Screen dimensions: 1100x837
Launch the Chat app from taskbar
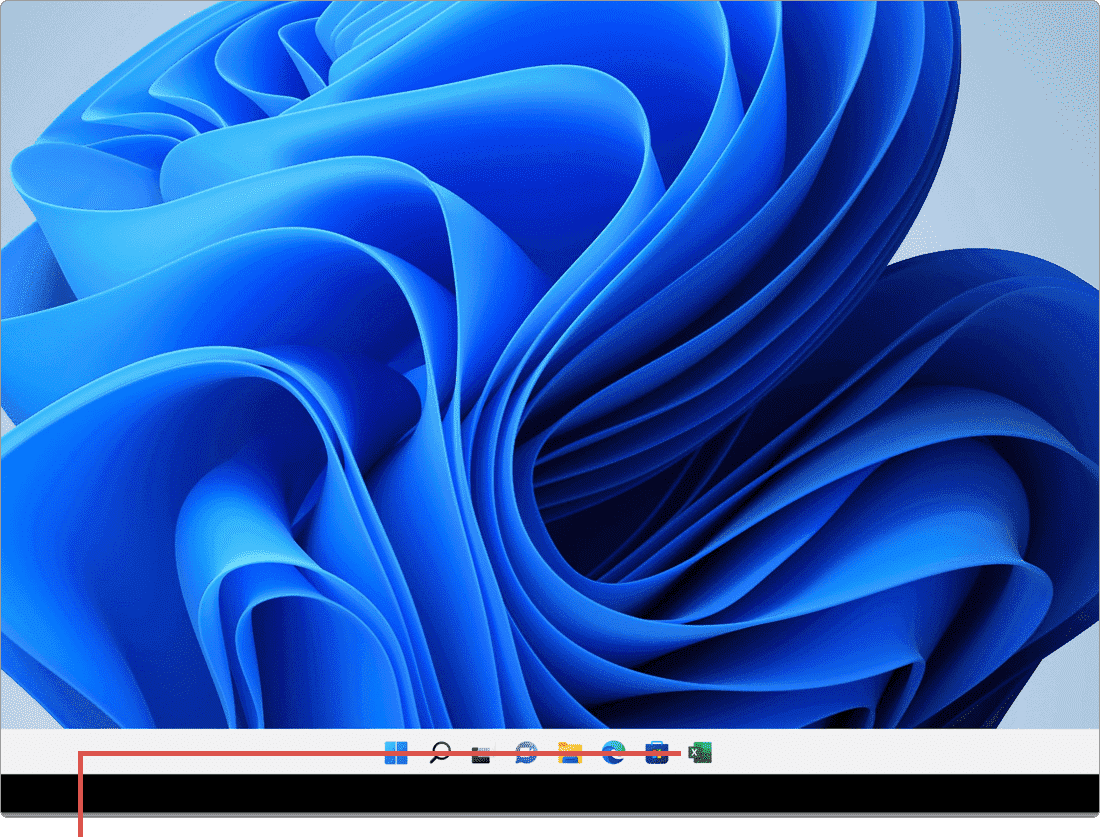tap(525, 753)
